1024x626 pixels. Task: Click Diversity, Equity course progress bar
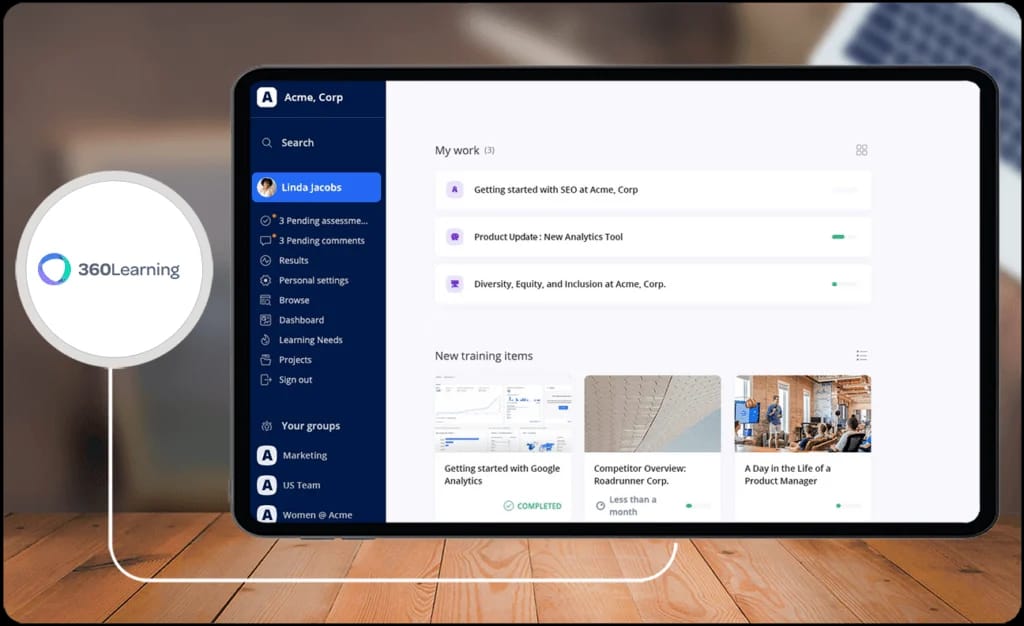click(844, 284)
